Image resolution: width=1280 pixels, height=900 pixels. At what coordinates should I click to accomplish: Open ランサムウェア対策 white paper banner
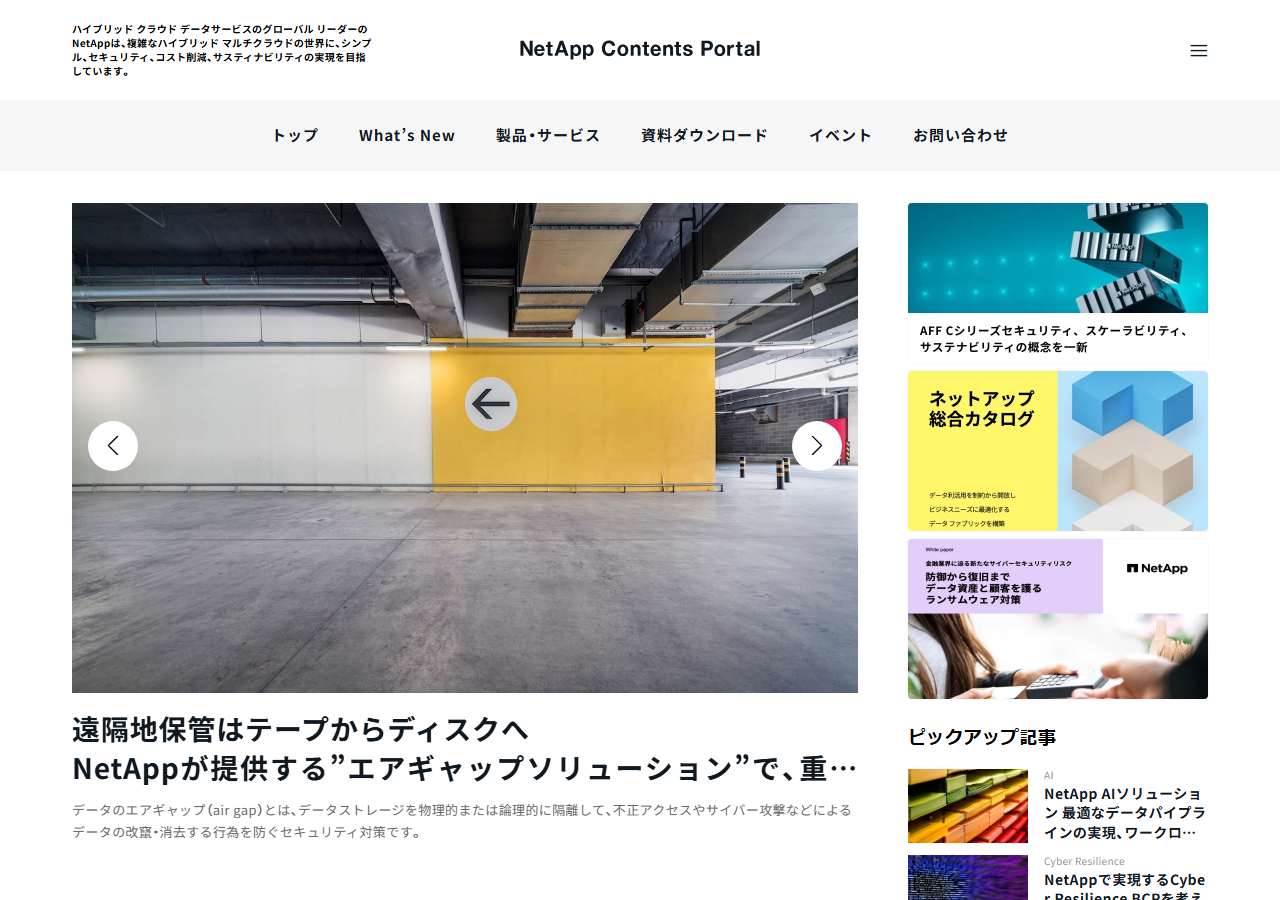click(1058, 619)
